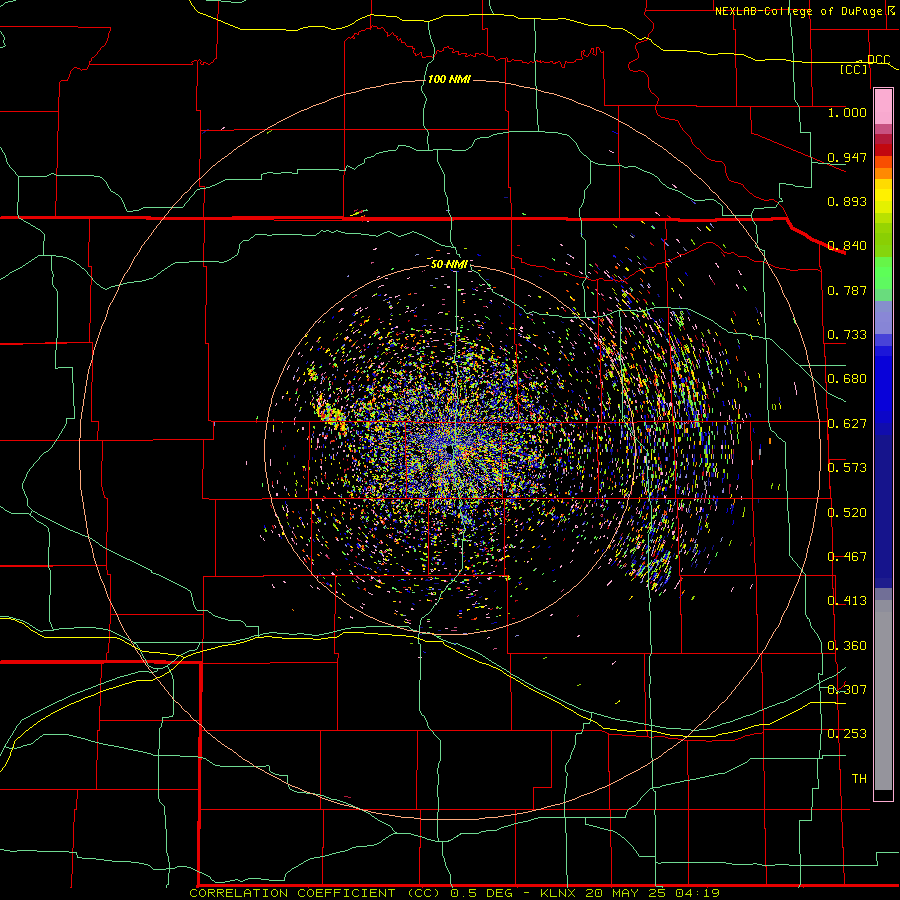The image size is (900, 900).
Task: Pick the bright green swatch on the color bar
Action: tap(883, 273)
